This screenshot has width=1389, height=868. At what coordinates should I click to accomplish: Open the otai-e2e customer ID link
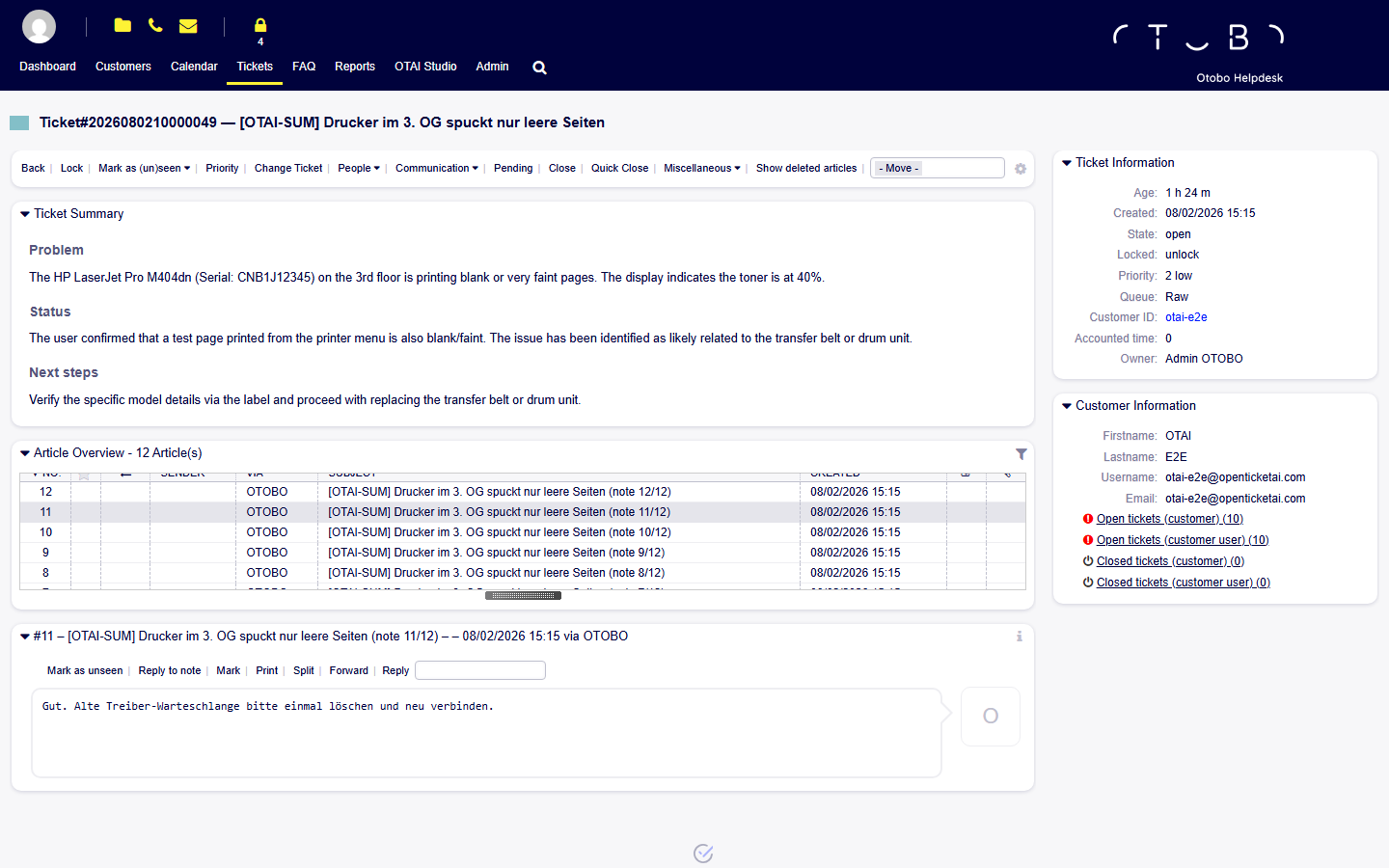1185,317
